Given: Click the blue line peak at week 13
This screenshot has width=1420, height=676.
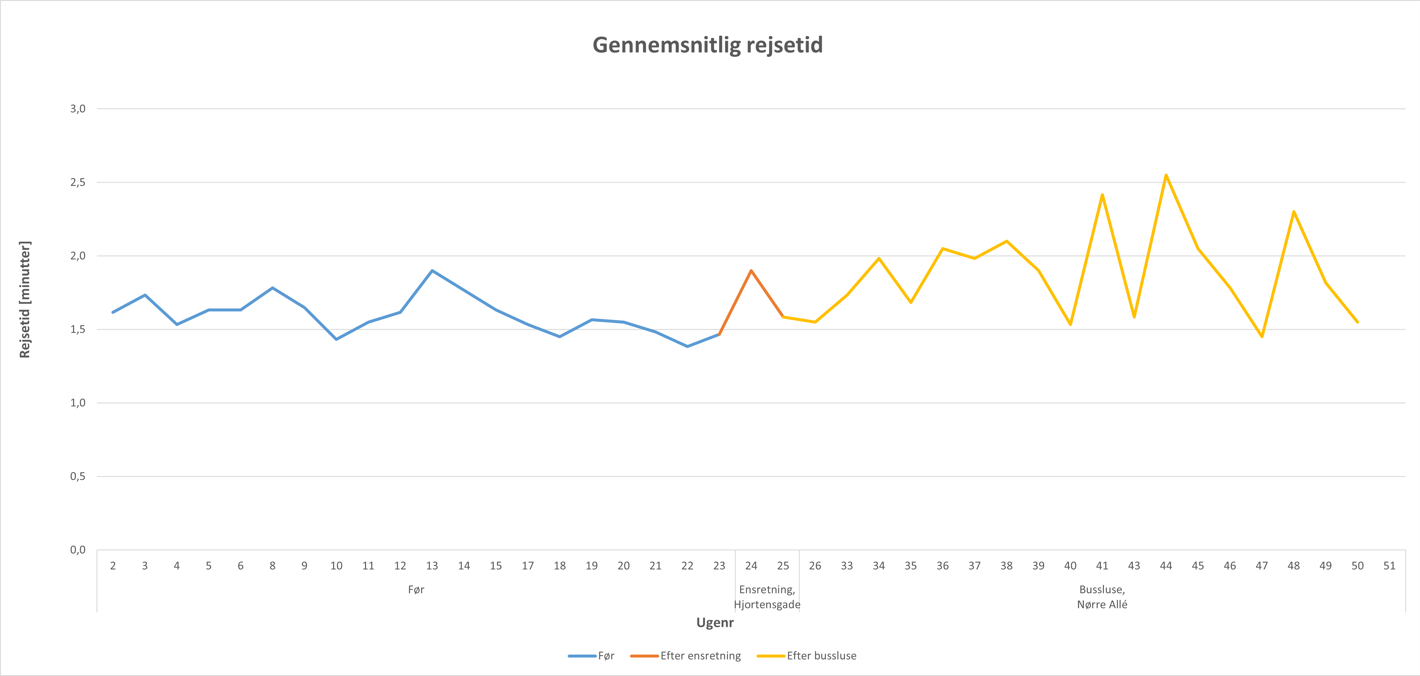Looking at the screenshot, I should tap(432, 270).
